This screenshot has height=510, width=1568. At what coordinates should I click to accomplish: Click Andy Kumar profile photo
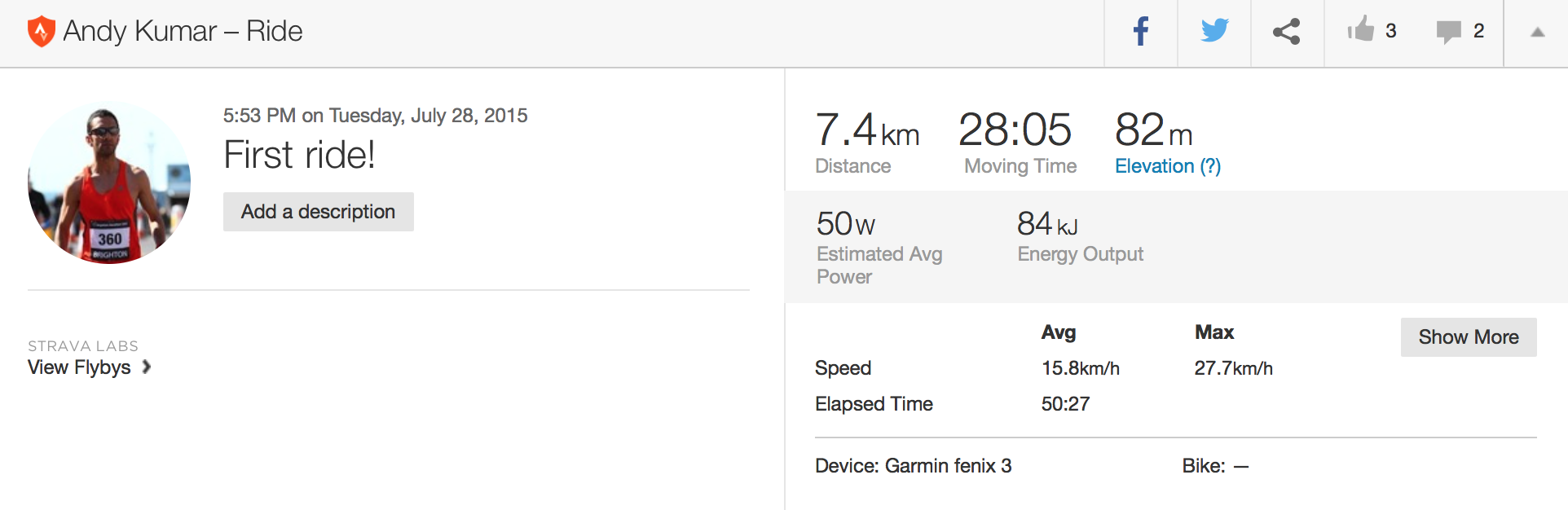pos(109,182)
